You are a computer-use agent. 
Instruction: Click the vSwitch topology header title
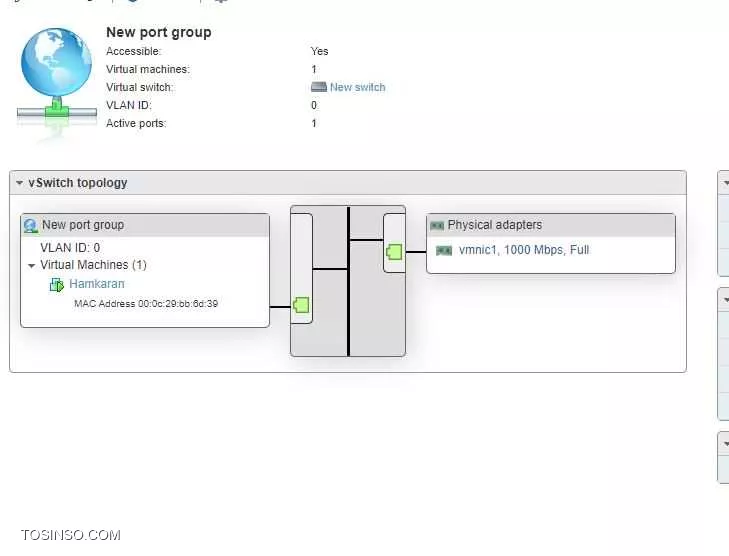pos(78,183)
